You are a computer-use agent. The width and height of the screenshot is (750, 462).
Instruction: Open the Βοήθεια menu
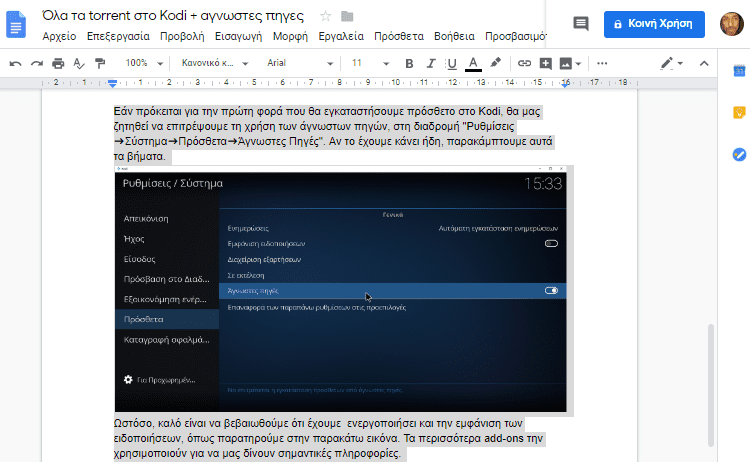pos(454,36)
